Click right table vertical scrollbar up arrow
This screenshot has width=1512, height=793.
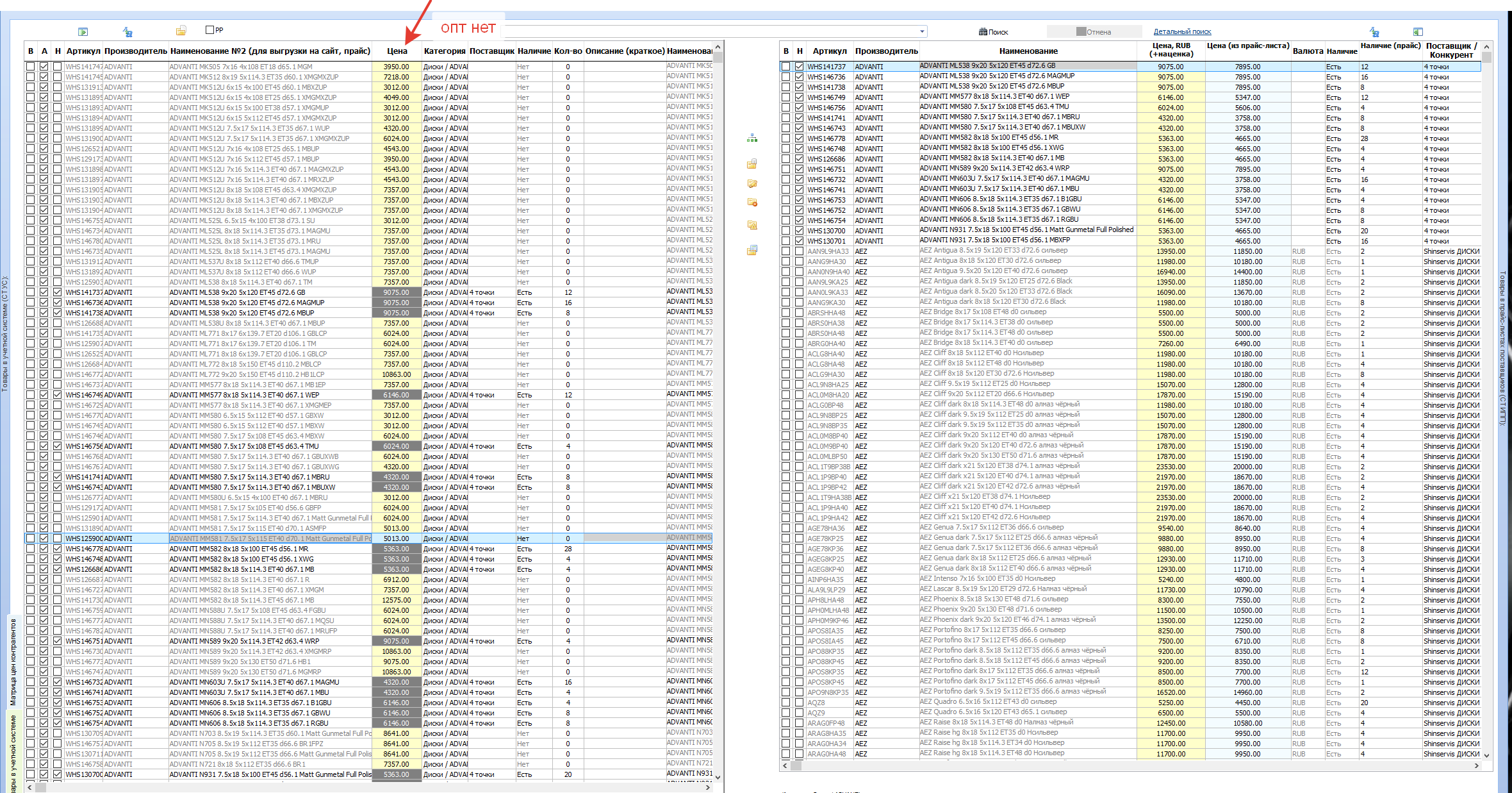[x=1486, y=47]
